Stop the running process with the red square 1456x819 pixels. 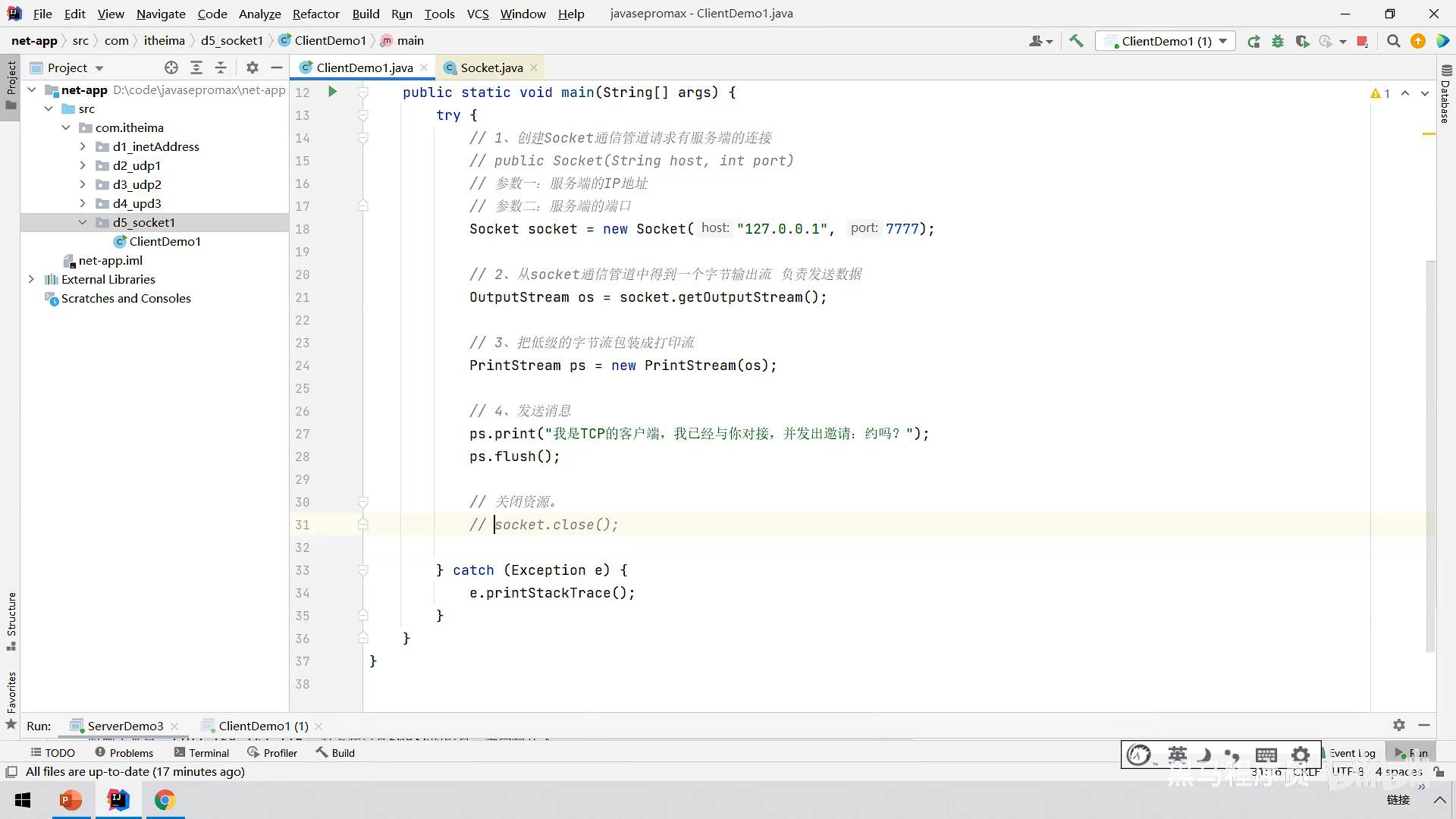[x=1362, y=41]
